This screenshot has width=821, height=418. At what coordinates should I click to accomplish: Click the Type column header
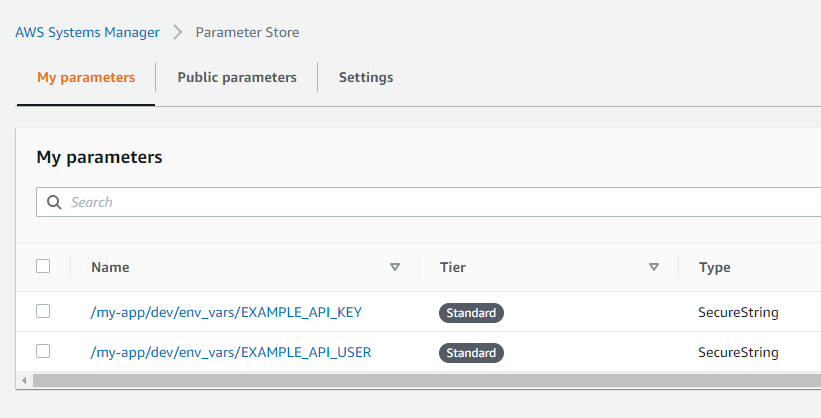point(715,267)
